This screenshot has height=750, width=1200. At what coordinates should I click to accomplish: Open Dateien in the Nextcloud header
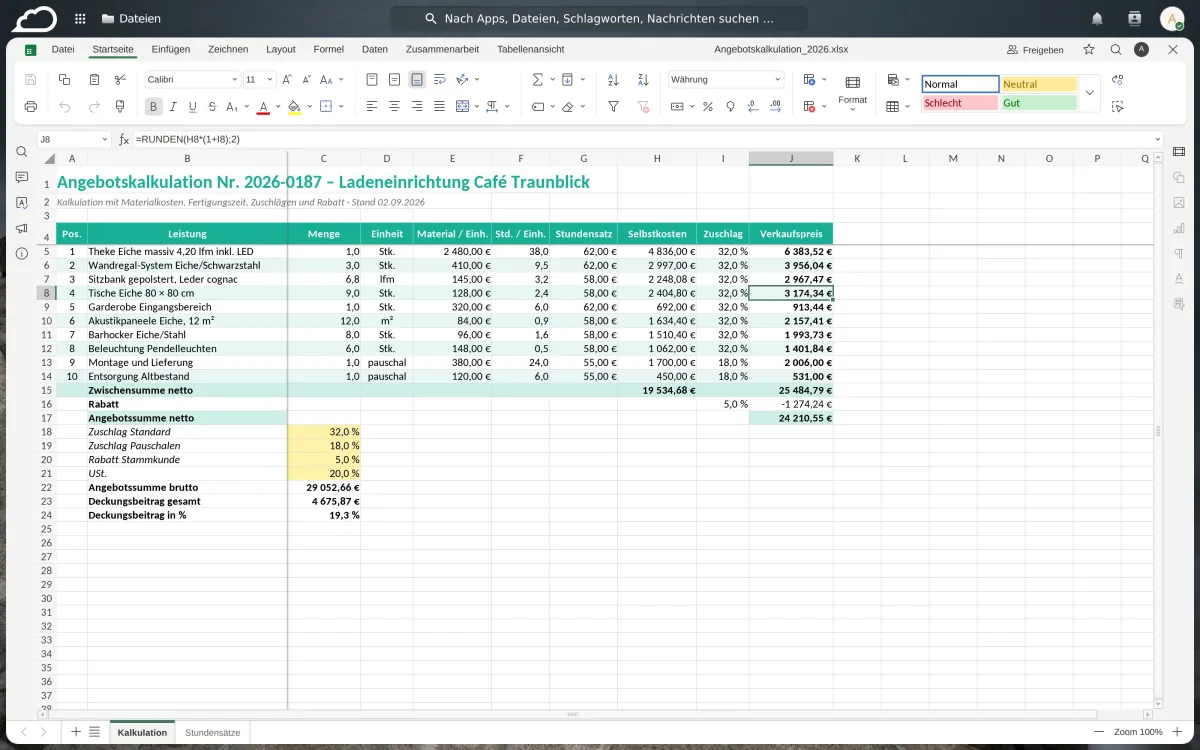pos(130,18)
